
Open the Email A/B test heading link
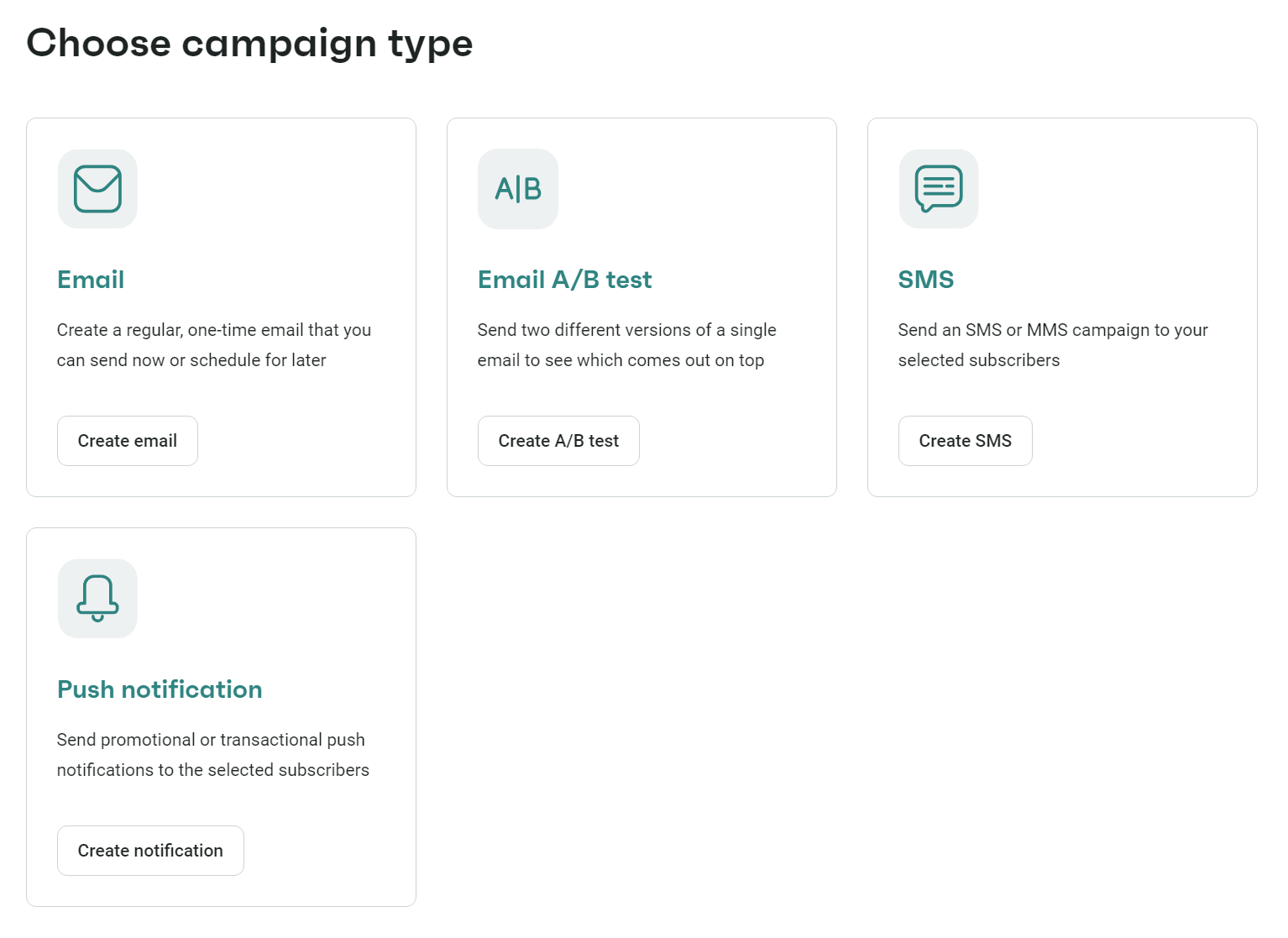pos(564,280)
